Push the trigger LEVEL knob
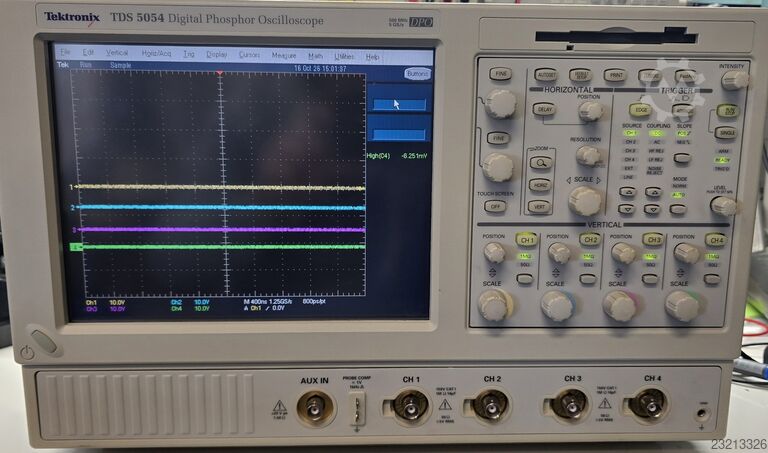Screen dimensions: 768x453 723,206
